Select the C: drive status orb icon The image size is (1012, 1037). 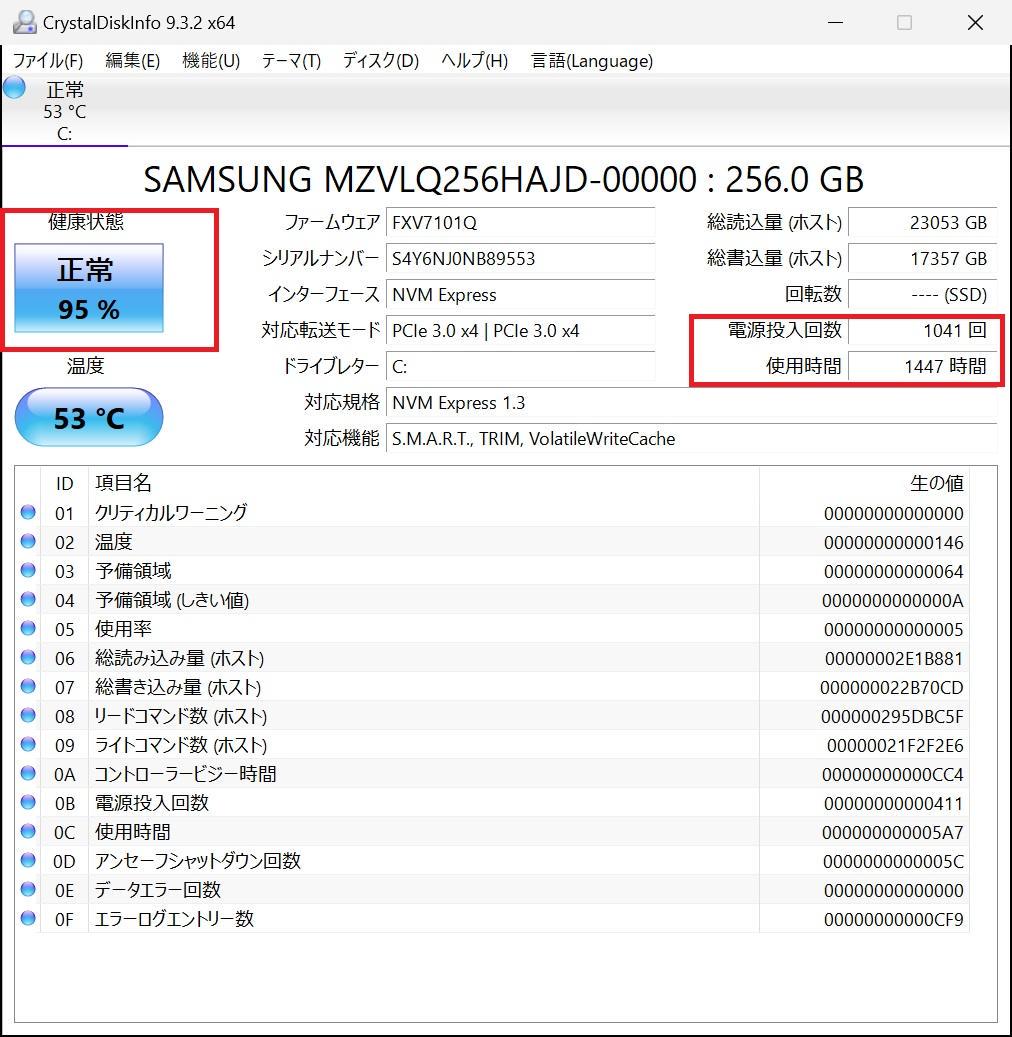[15, 87]
